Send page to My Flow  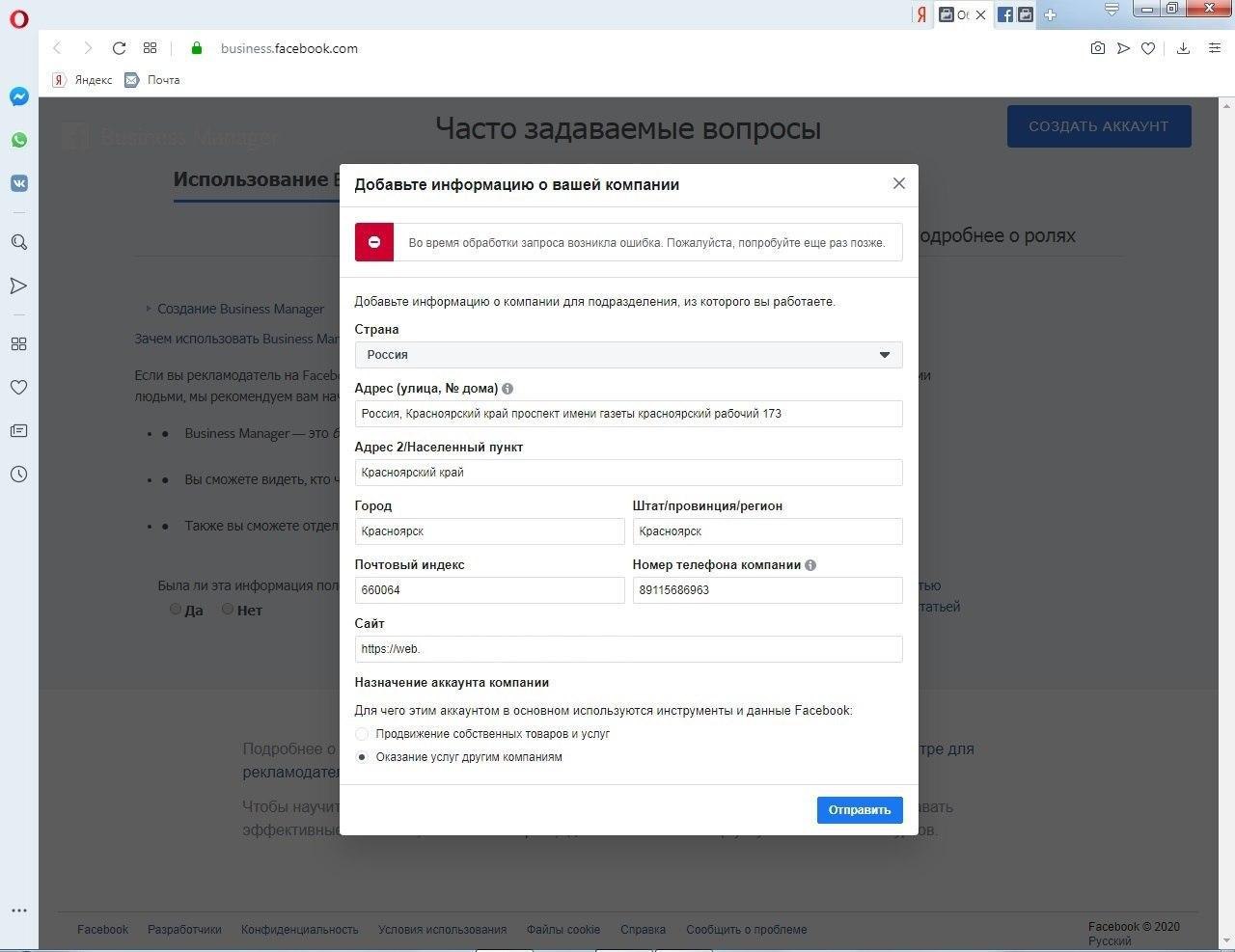(1123, 48)
